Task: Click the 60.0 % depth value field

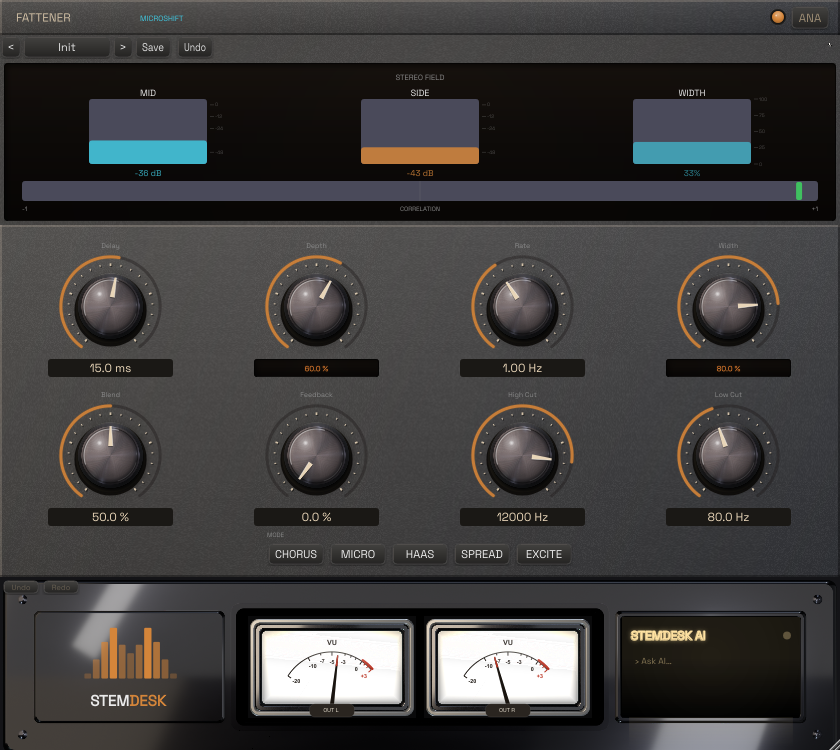Action: pyautogui.click(x=316, y=368)
